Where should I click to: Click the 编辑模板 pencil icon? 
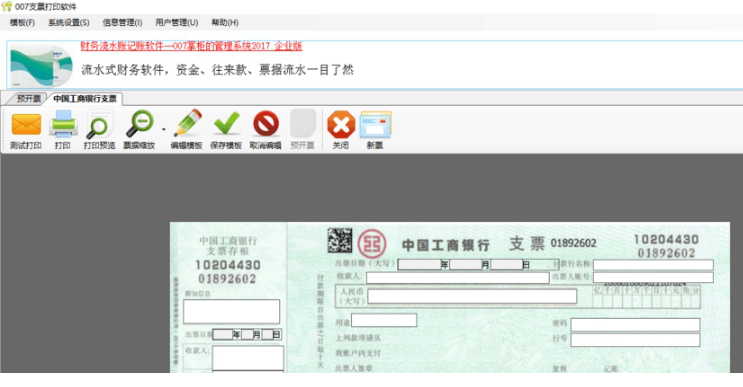(187, 124)
